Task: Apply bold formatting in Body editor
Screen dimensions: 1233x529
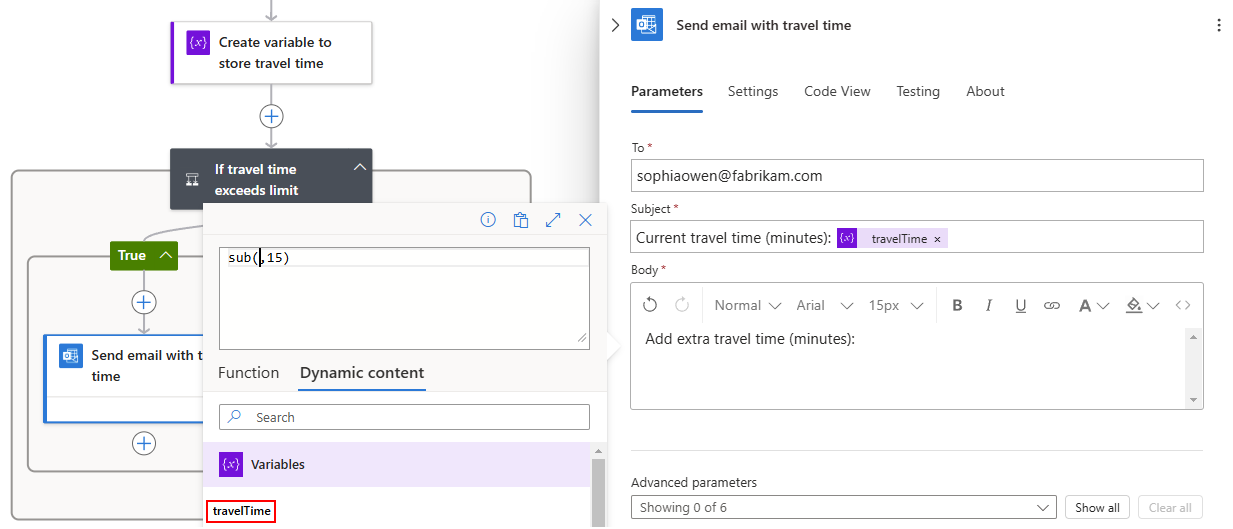Action: (957, 305)
